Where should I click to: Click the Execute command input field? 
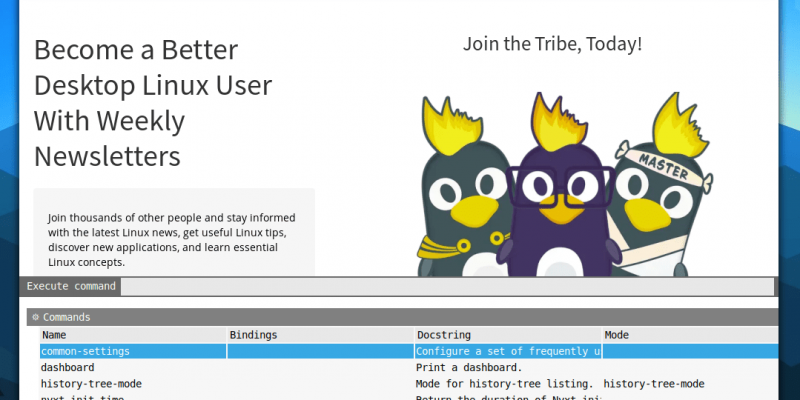(447, 286)
